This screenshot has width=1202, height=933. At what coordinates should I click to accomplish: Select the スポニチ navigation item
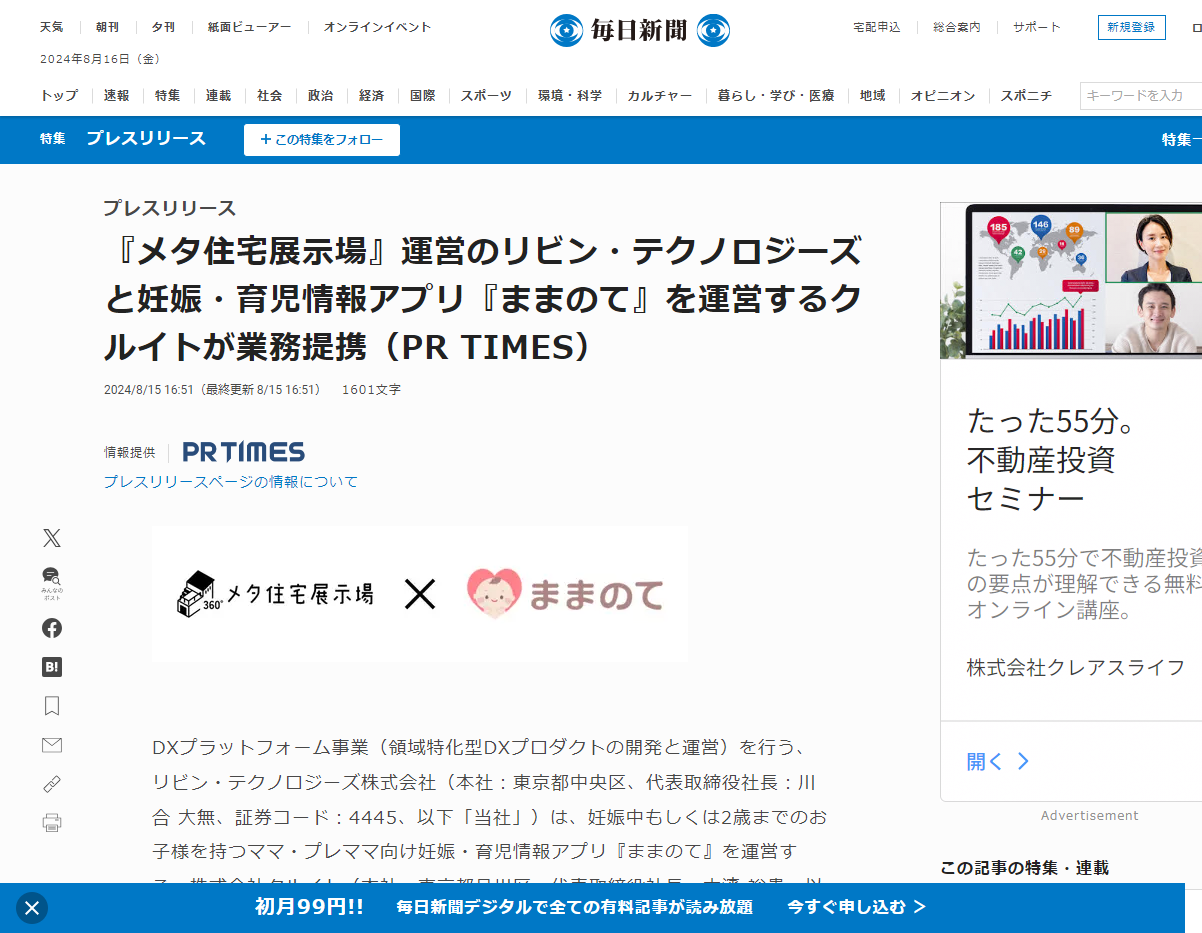[x=1027, y=96]
